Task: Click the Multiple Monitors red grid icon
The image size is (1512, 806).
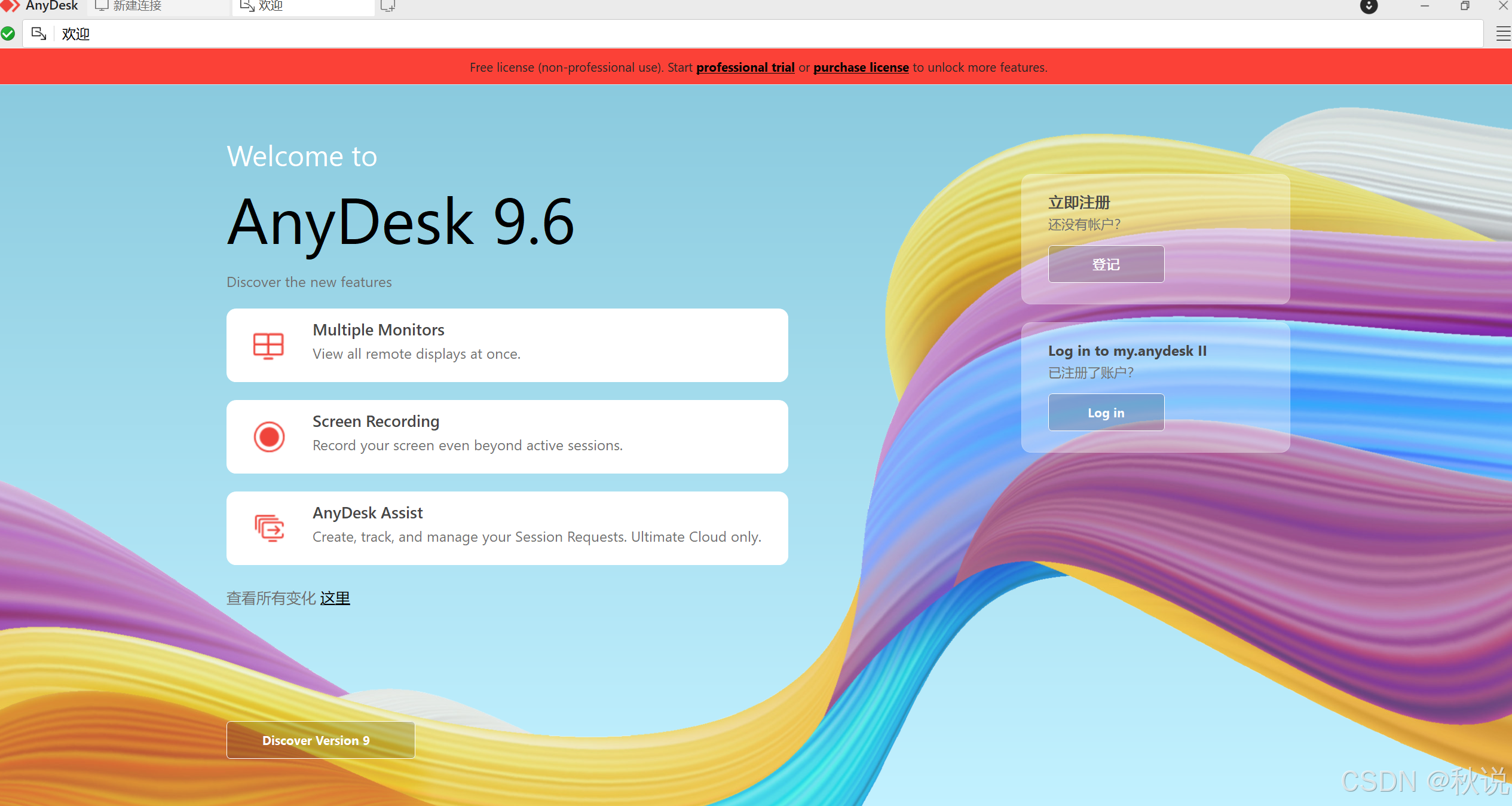Action: 268,346
